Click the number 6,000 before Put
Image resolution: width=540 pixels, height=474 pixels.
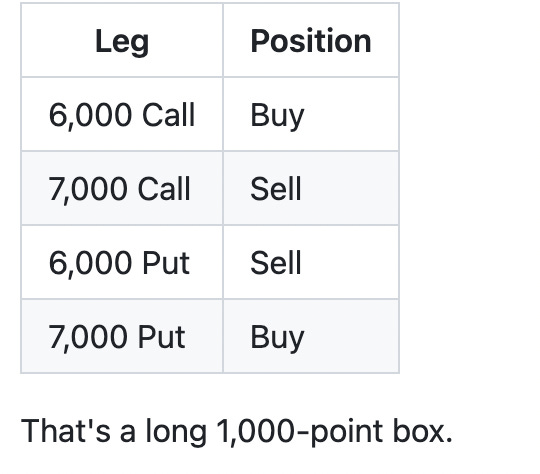click(x=90, y=264)
